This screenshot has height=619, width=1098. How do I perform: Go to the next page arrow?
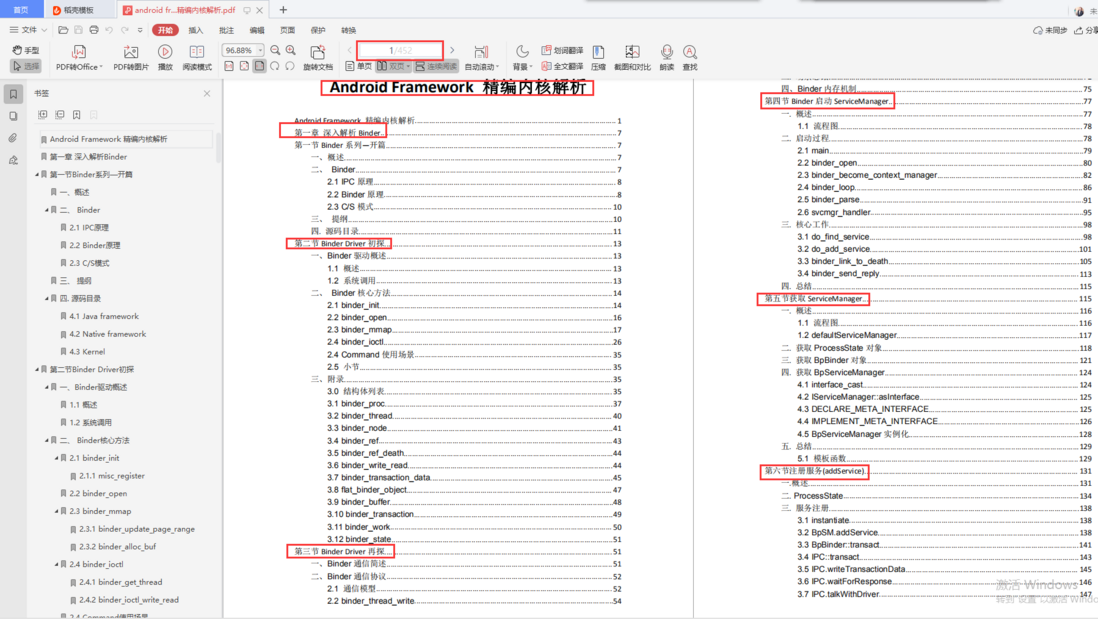pyautogui.click(x=452, y=50)
